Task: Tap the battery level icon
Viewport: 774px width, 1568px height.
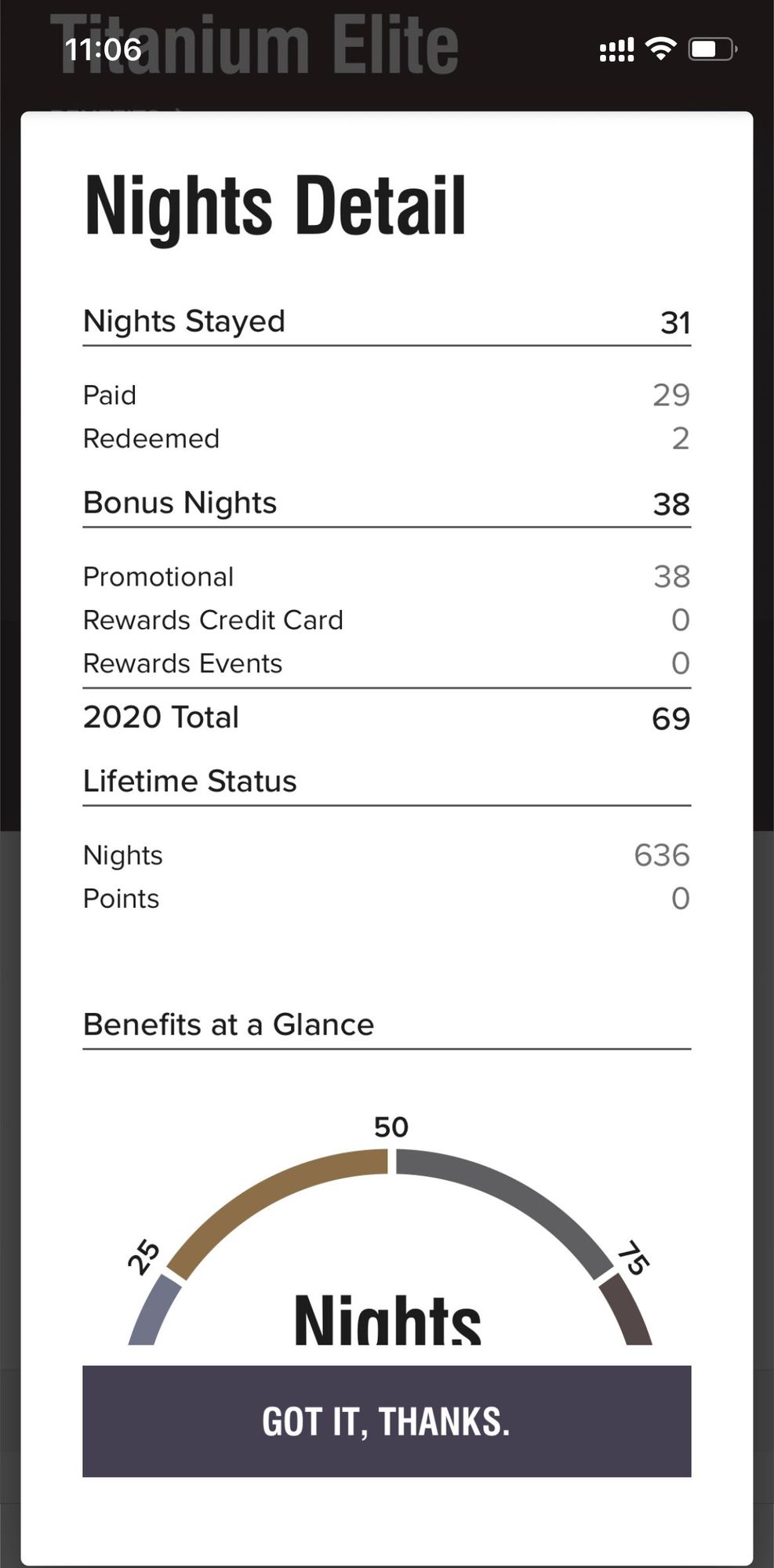Action: pos(711,49)
